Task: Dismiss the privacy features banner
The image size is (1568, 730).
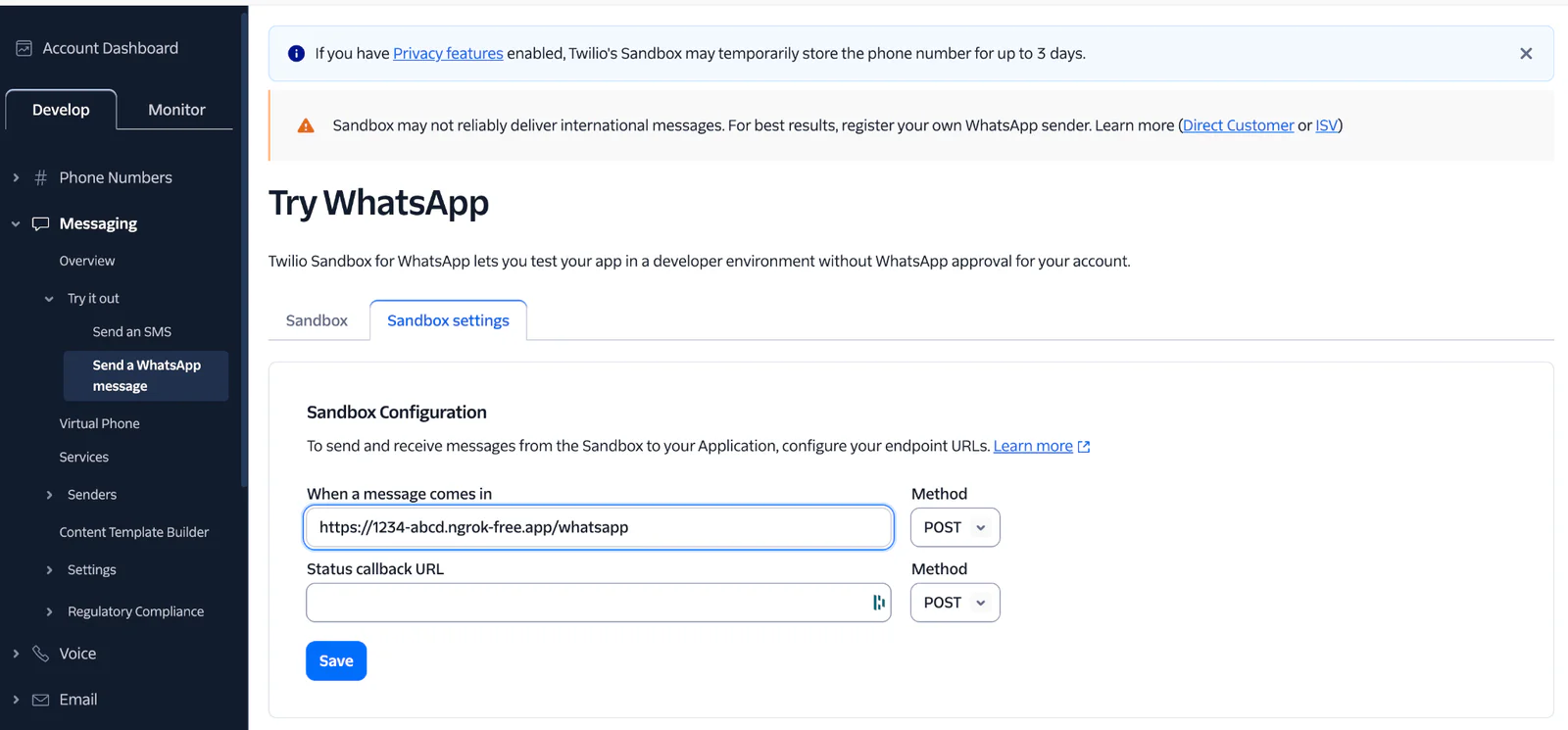Action: [x=1526, y=54]
